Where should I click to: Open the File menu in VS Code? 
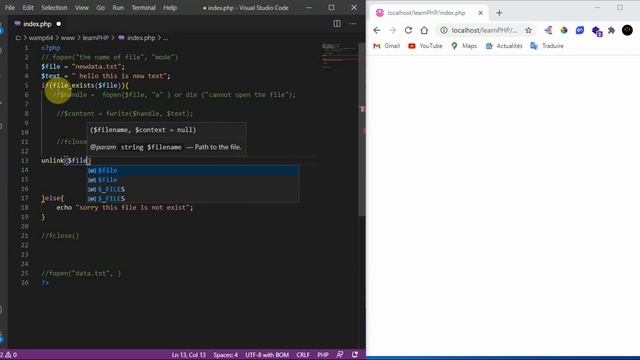pos(10,8)
